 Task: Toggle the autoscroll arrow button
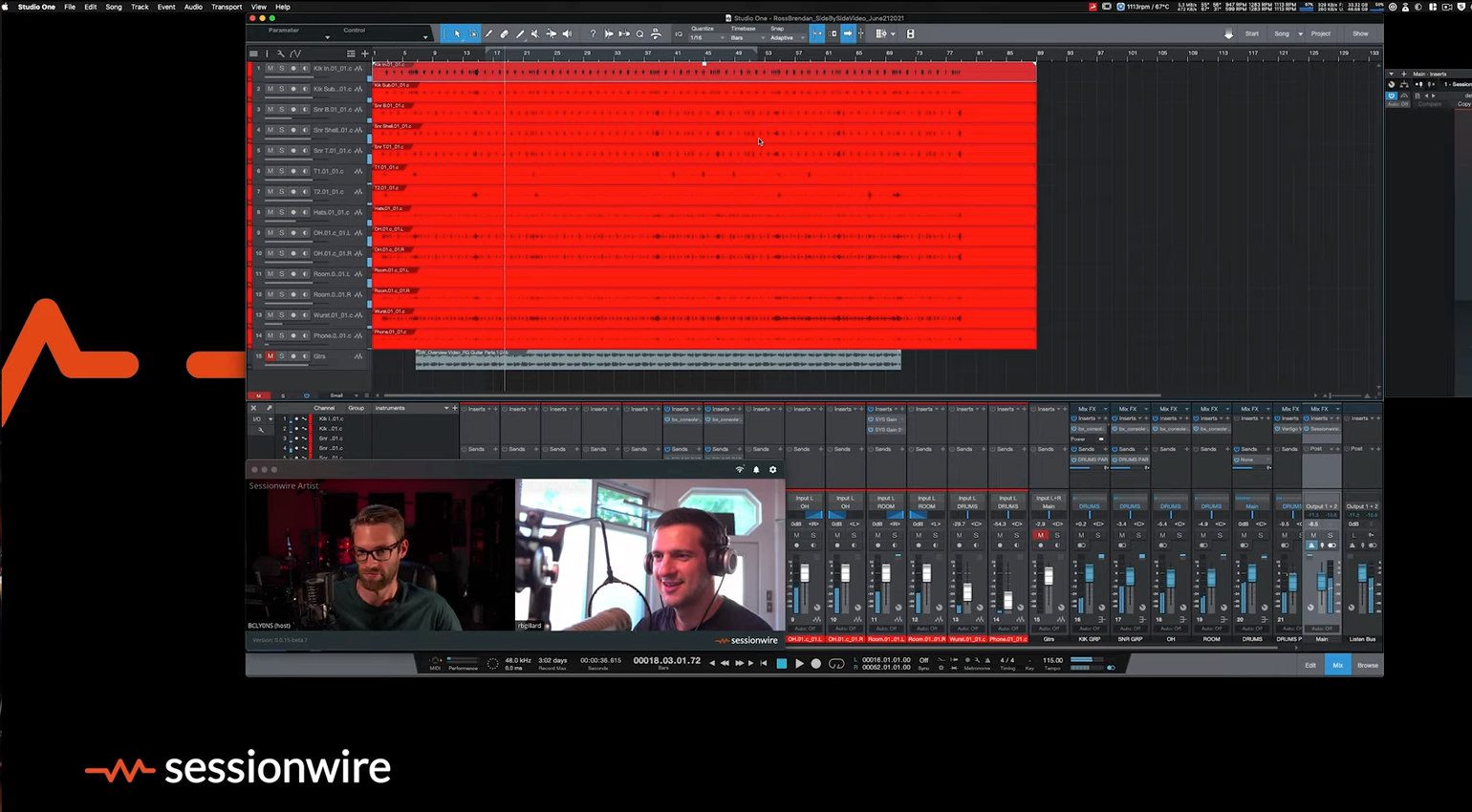(848, 33)
